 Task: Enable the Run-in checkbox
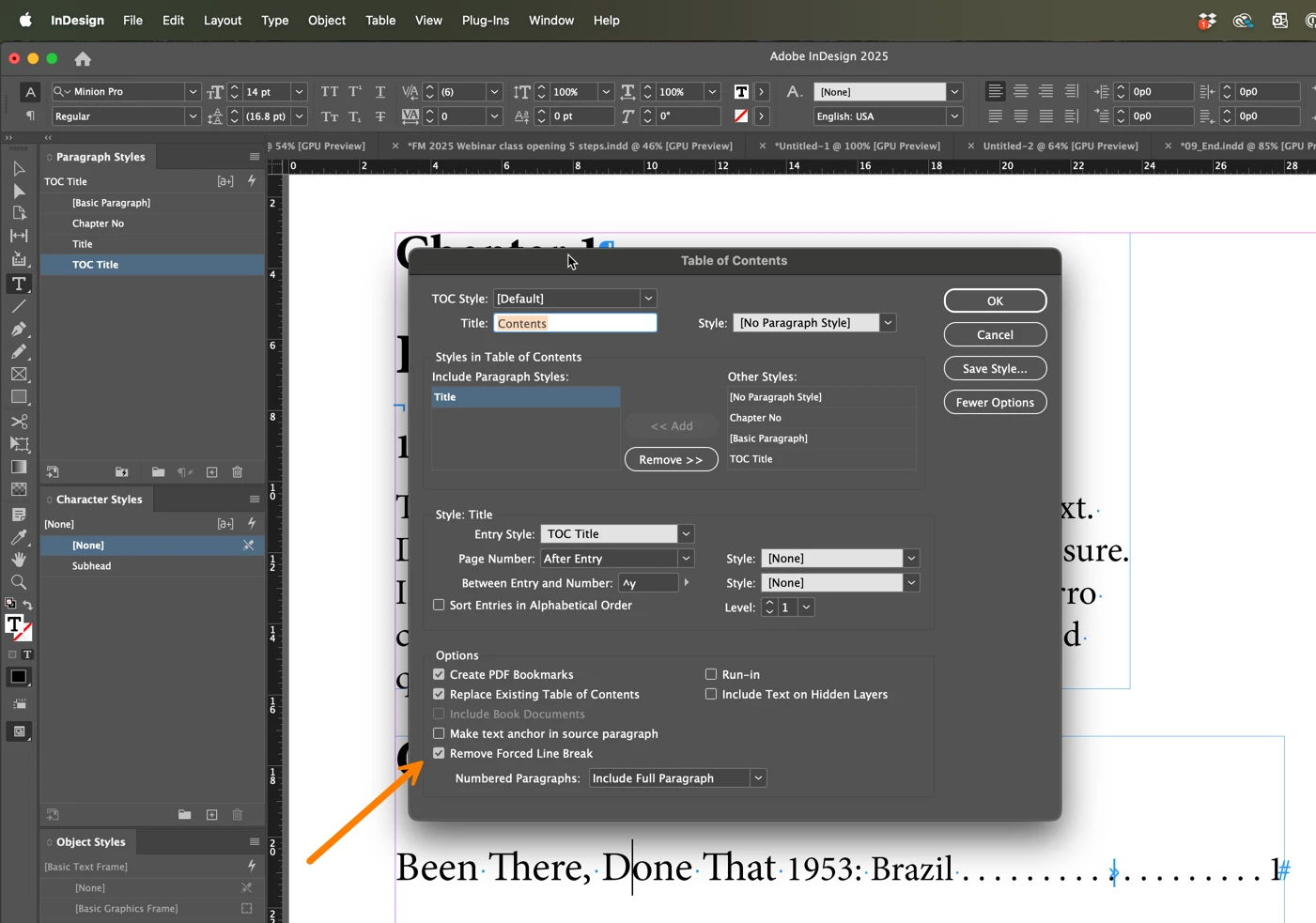711,674
